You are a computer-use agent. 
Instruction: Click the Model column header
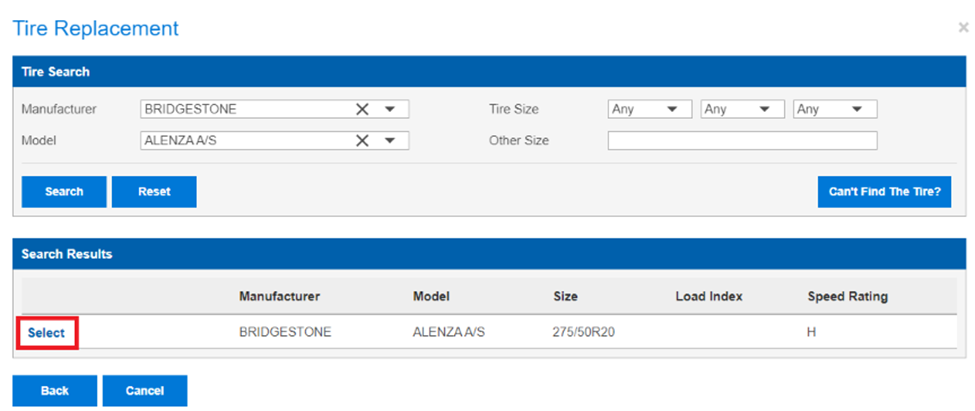pyautogui.click(x=431, y=297)
